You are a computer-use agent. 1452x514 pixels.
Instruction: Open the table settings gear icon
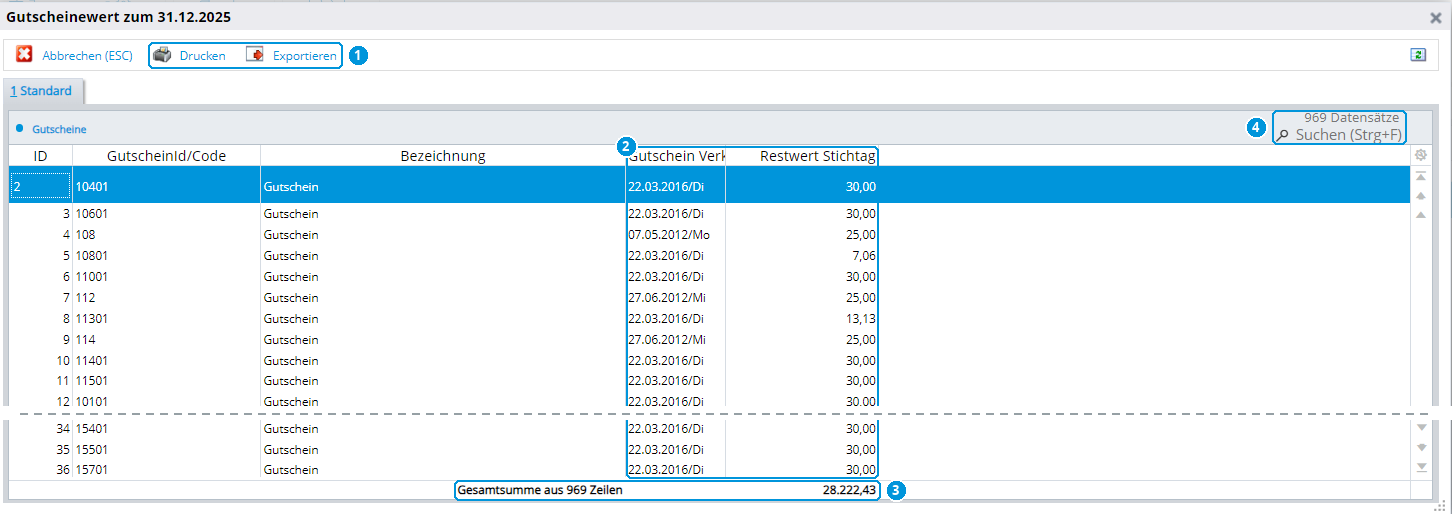click(1420, 155)
